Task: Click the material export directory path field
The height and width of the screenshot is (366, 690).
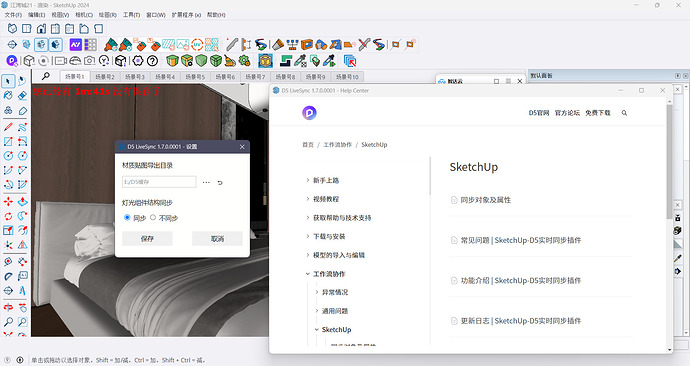Action: (x=159, y=182)
